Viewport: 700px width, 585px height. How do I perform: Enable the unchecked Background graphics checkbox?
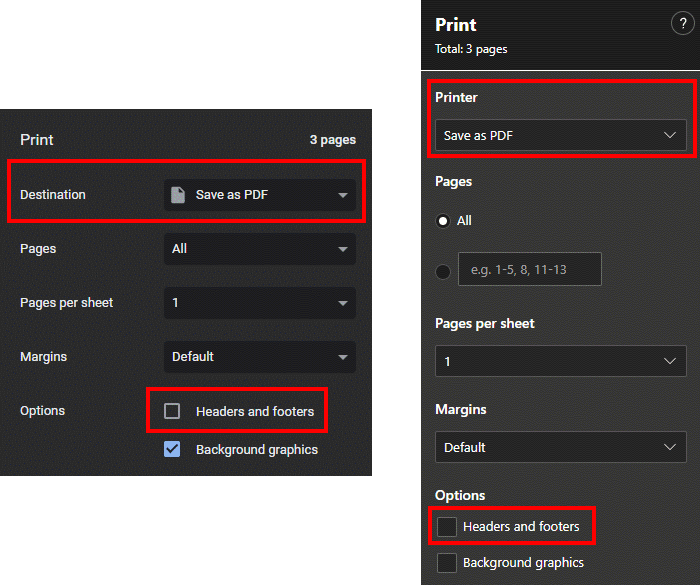pyautogui.click(x=447, y=563)
